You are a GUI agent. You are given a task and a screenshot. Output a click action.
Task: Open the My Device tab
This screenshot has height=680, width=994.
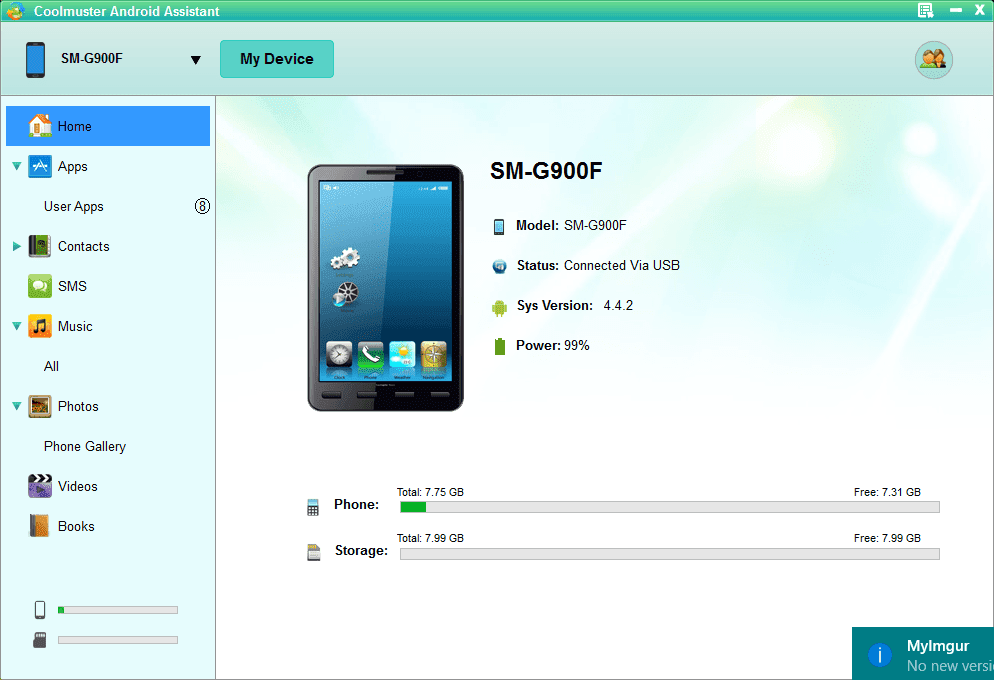276,59
